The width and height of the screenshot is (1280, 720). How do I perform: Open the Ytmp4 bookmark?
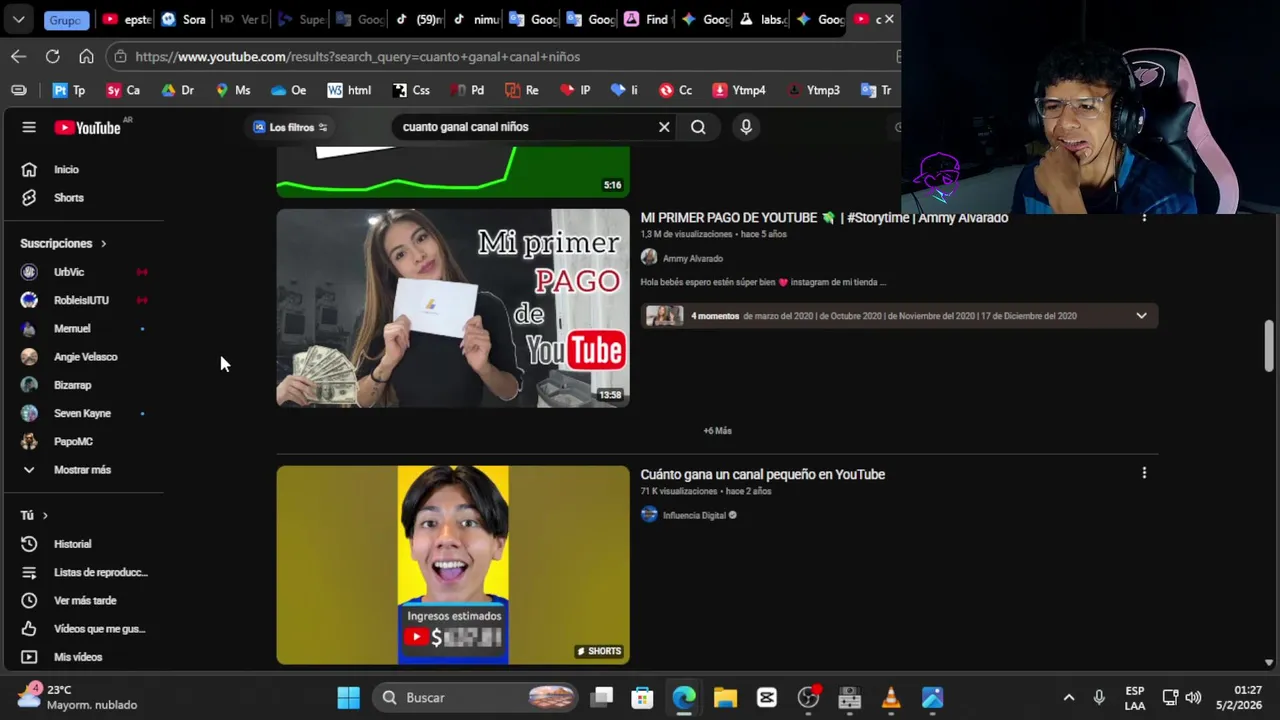739,90
